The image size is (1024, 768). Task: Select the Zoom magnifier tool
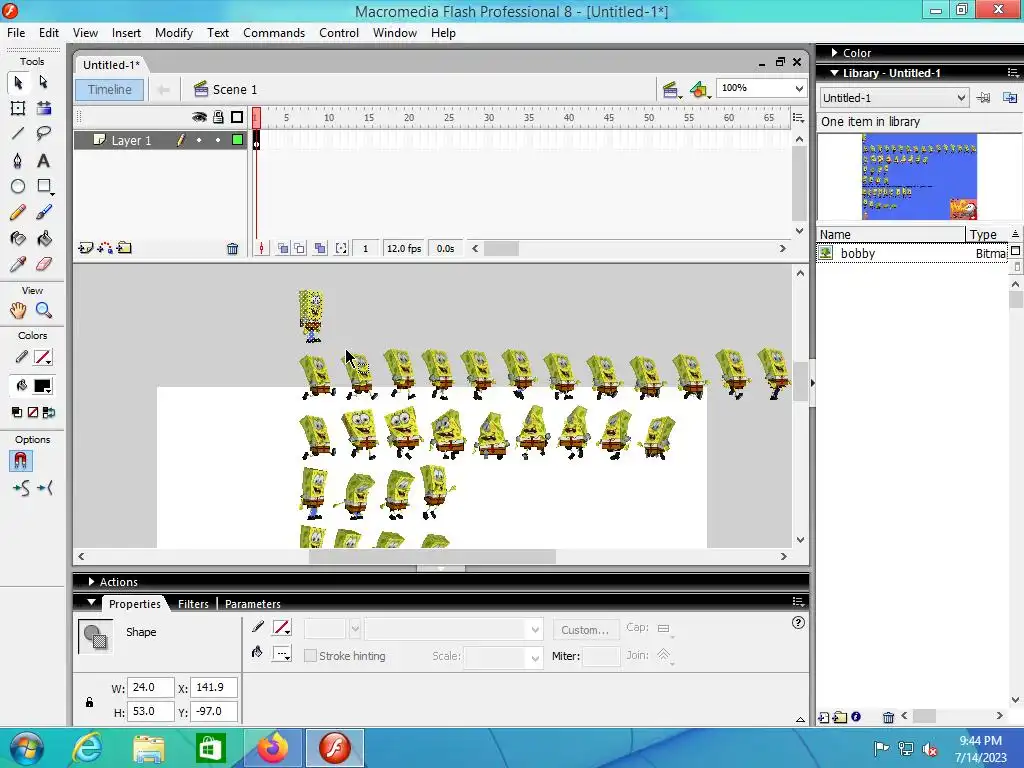click(x=44, y=311)
